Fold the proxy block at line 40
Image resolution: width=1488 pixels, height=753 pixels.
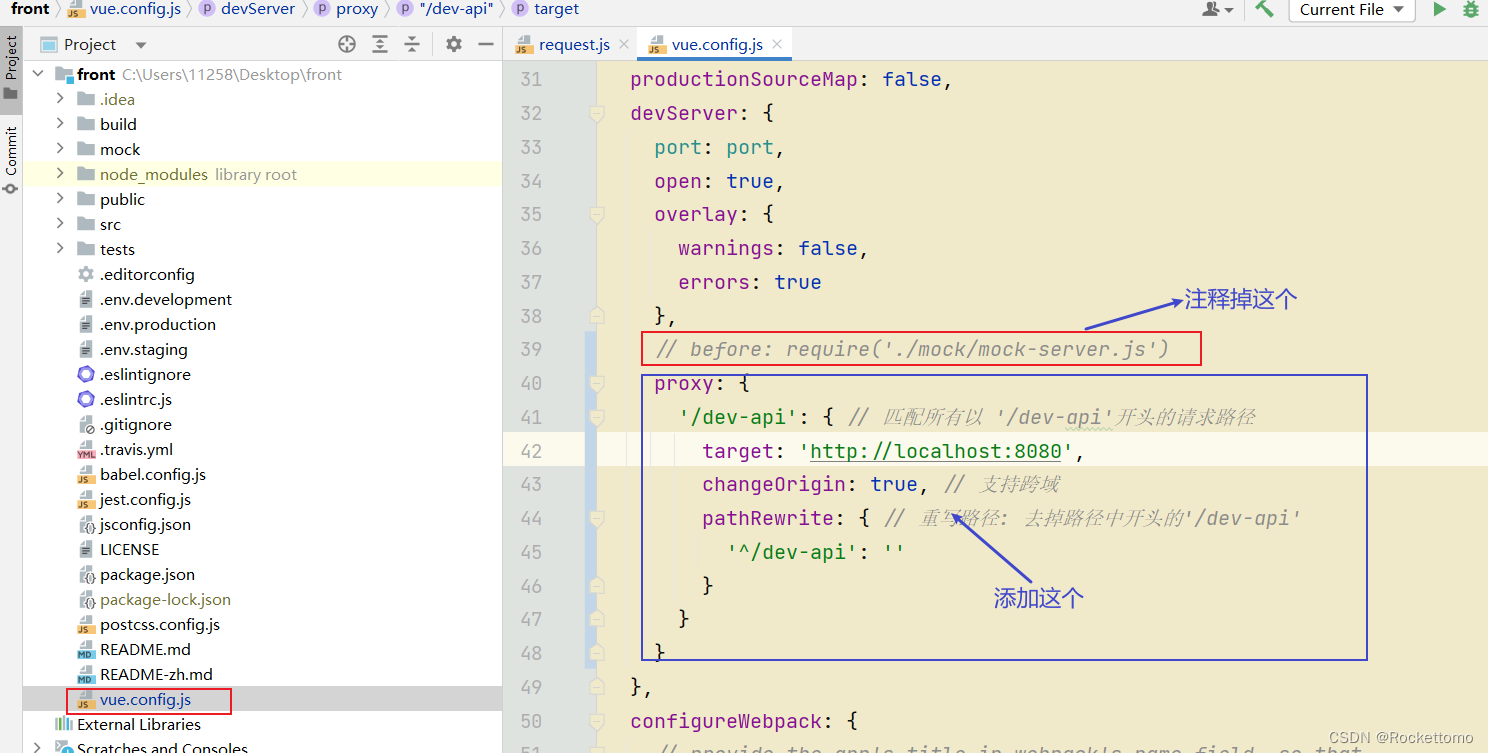[597, 383]
